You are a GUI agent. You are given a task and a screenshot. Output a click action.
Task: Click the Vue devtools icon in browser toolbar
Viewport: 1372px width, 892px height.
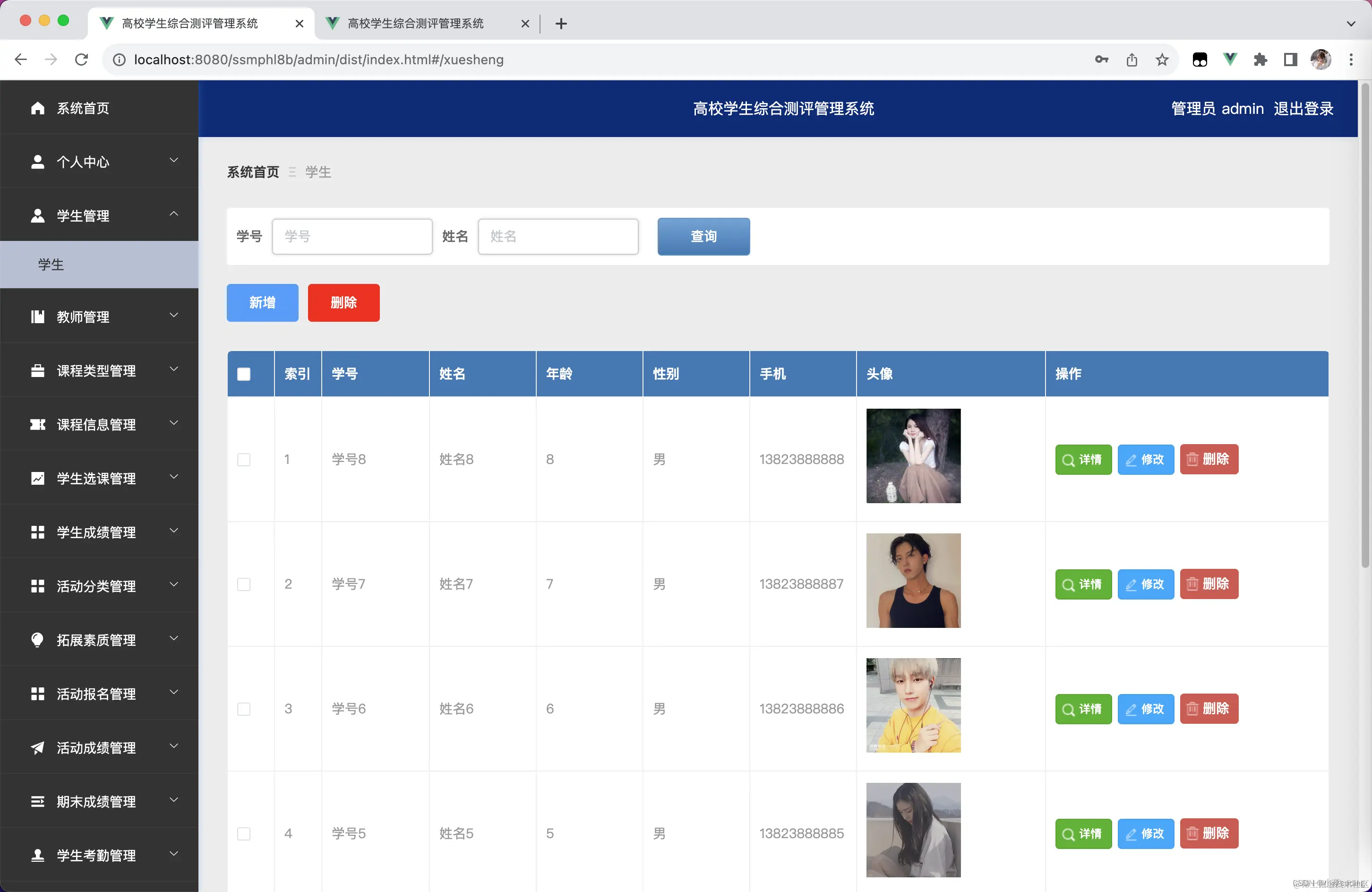(1230, 59)
